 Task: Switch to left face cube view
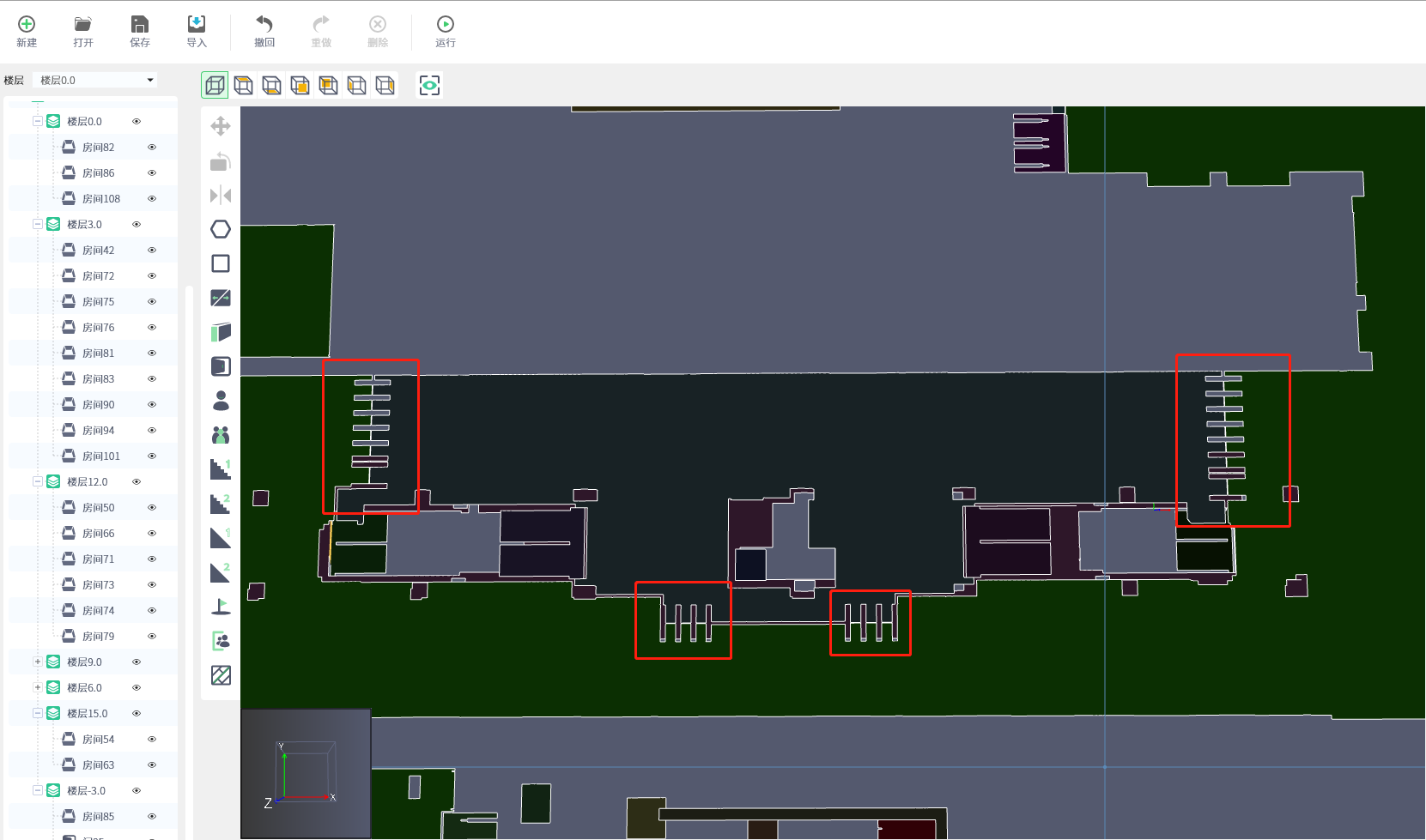(x=356, y=85)
